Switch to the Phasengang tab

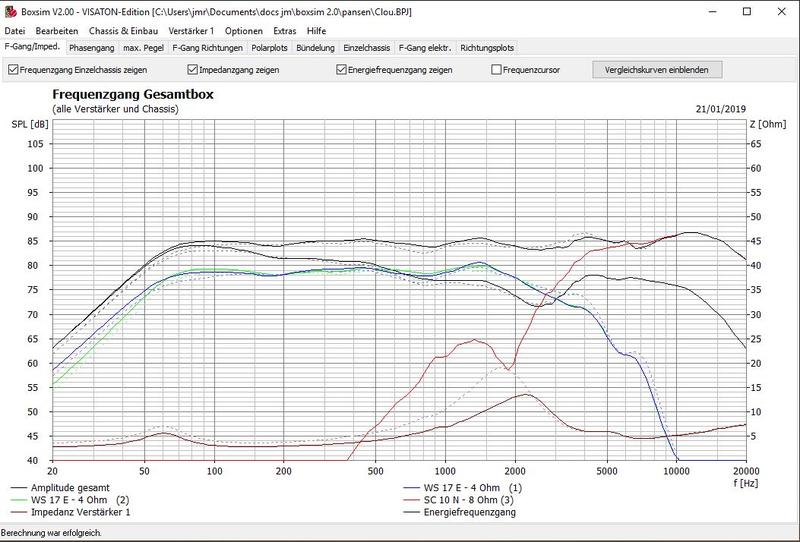point(92,47)
